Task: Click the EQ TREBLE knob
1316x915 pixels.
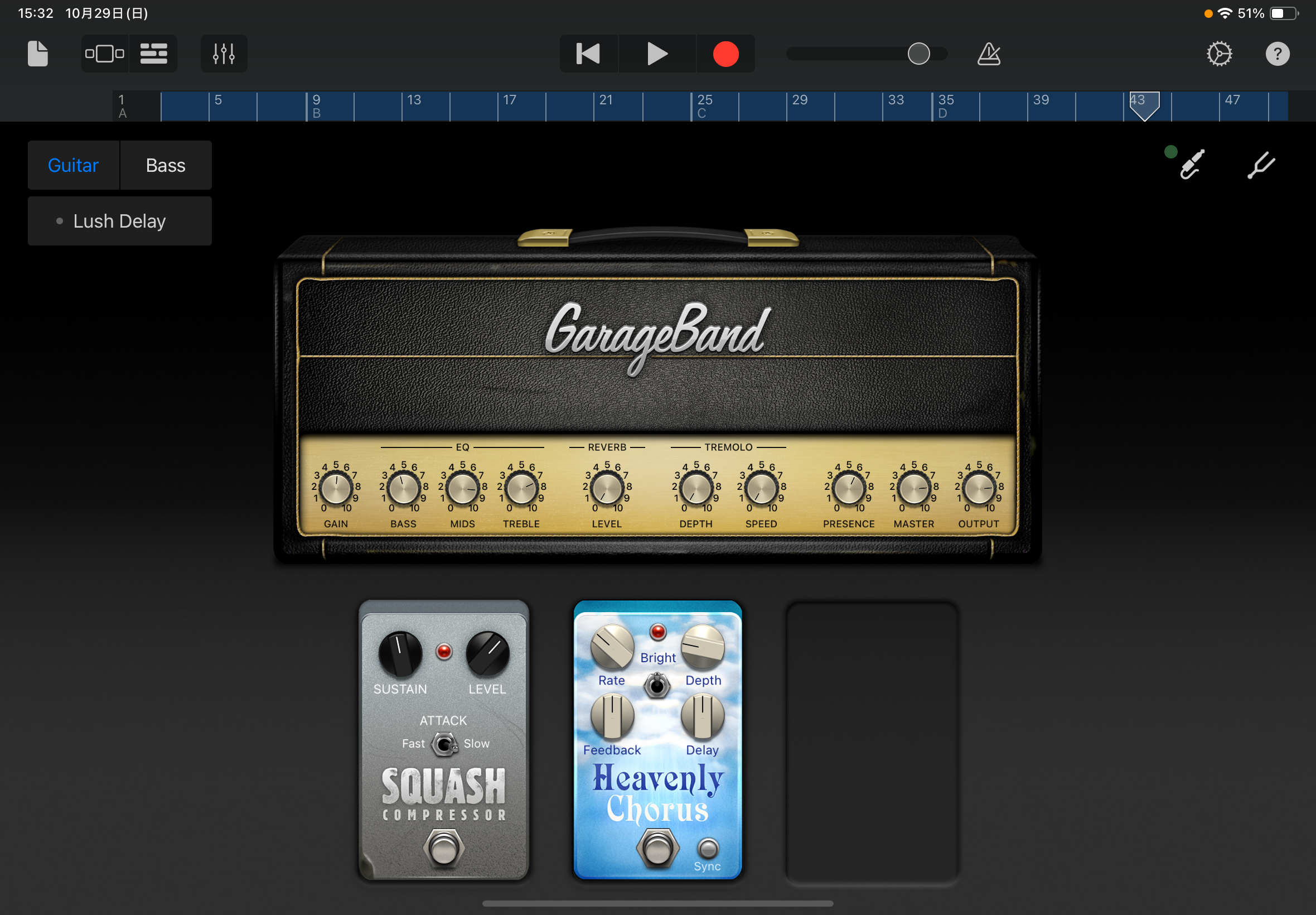Action: 521,488
